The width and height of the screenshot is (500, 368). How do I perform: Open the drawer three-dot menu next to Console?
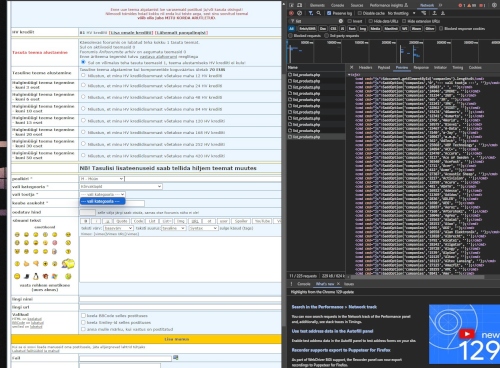tap(291, 284)
